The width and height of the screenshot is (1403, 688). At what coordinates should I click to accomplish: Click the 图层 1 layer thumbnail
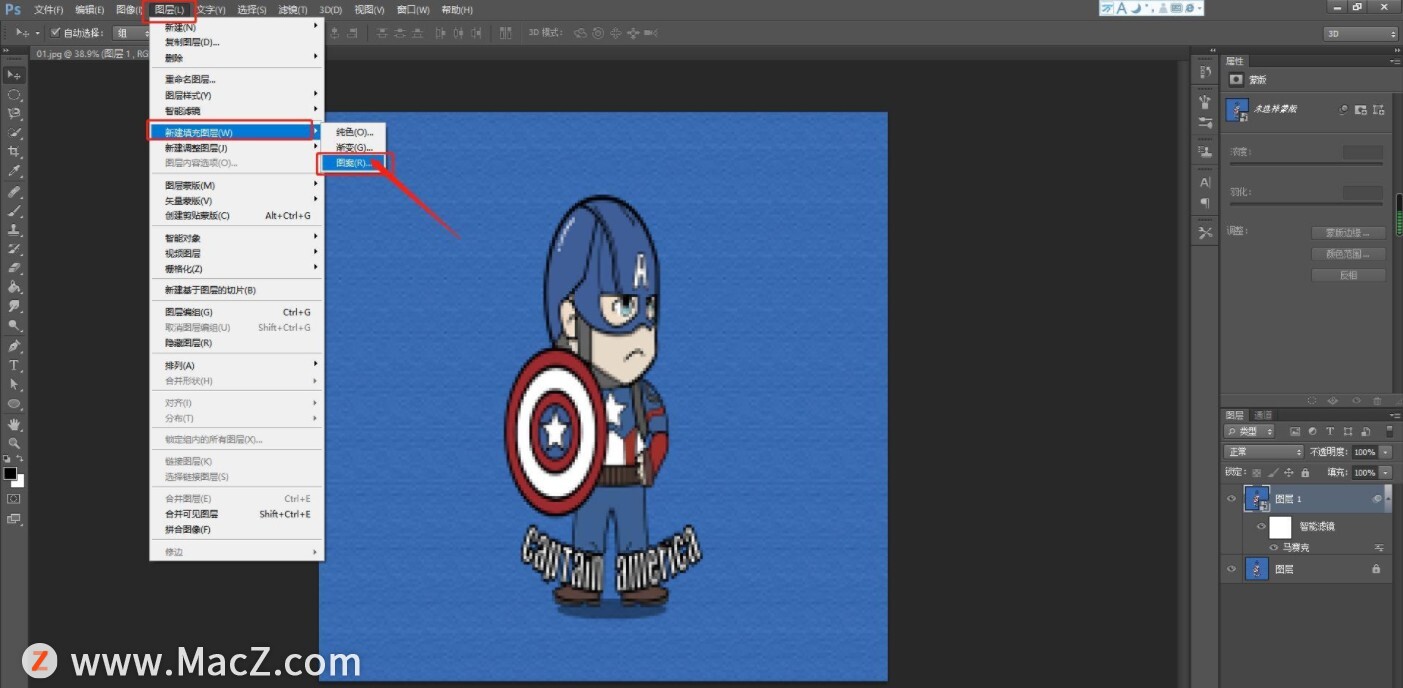pos(1257,498)
